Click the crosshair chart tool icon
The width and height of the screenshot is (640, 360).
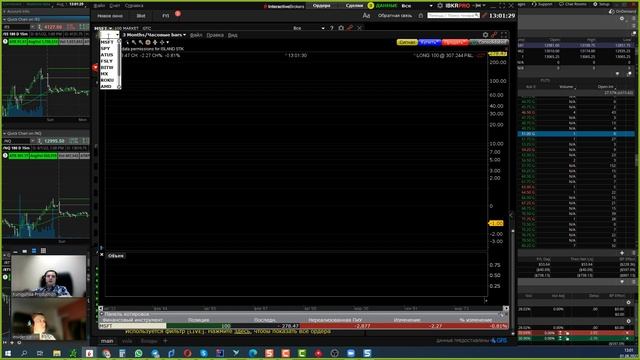[x=162, y=42]
